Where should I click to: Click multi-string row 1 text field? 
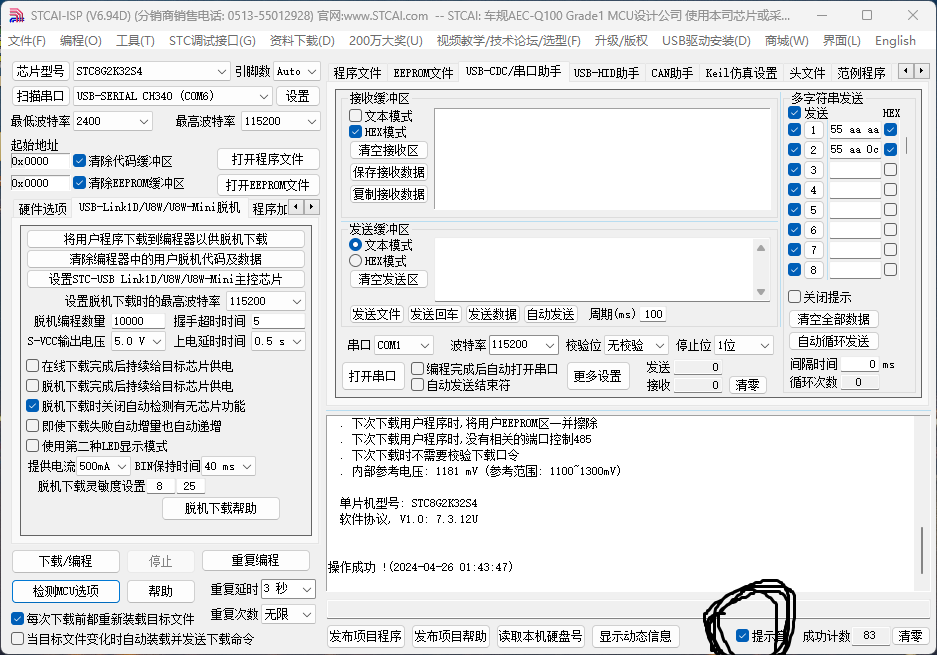click(855, 129)
